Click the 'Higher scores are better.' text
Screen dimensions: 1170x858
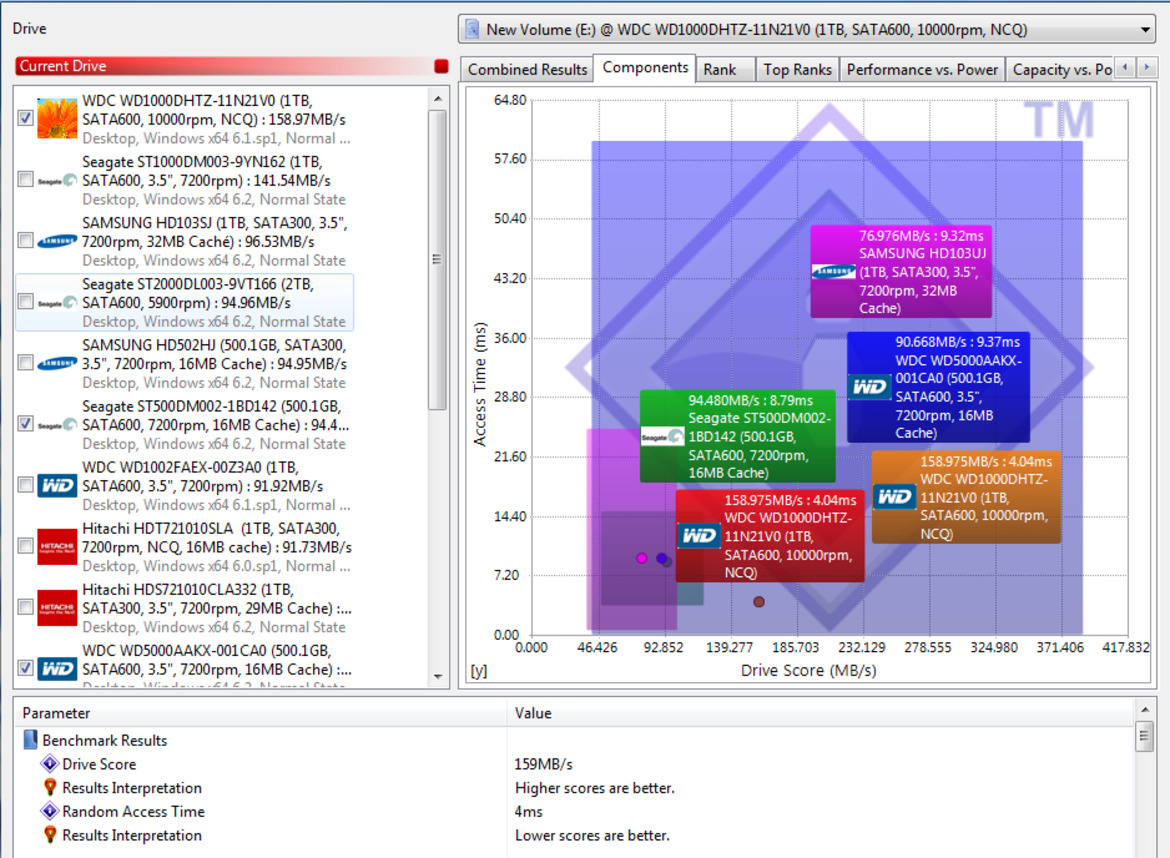(x=595, y=788)
